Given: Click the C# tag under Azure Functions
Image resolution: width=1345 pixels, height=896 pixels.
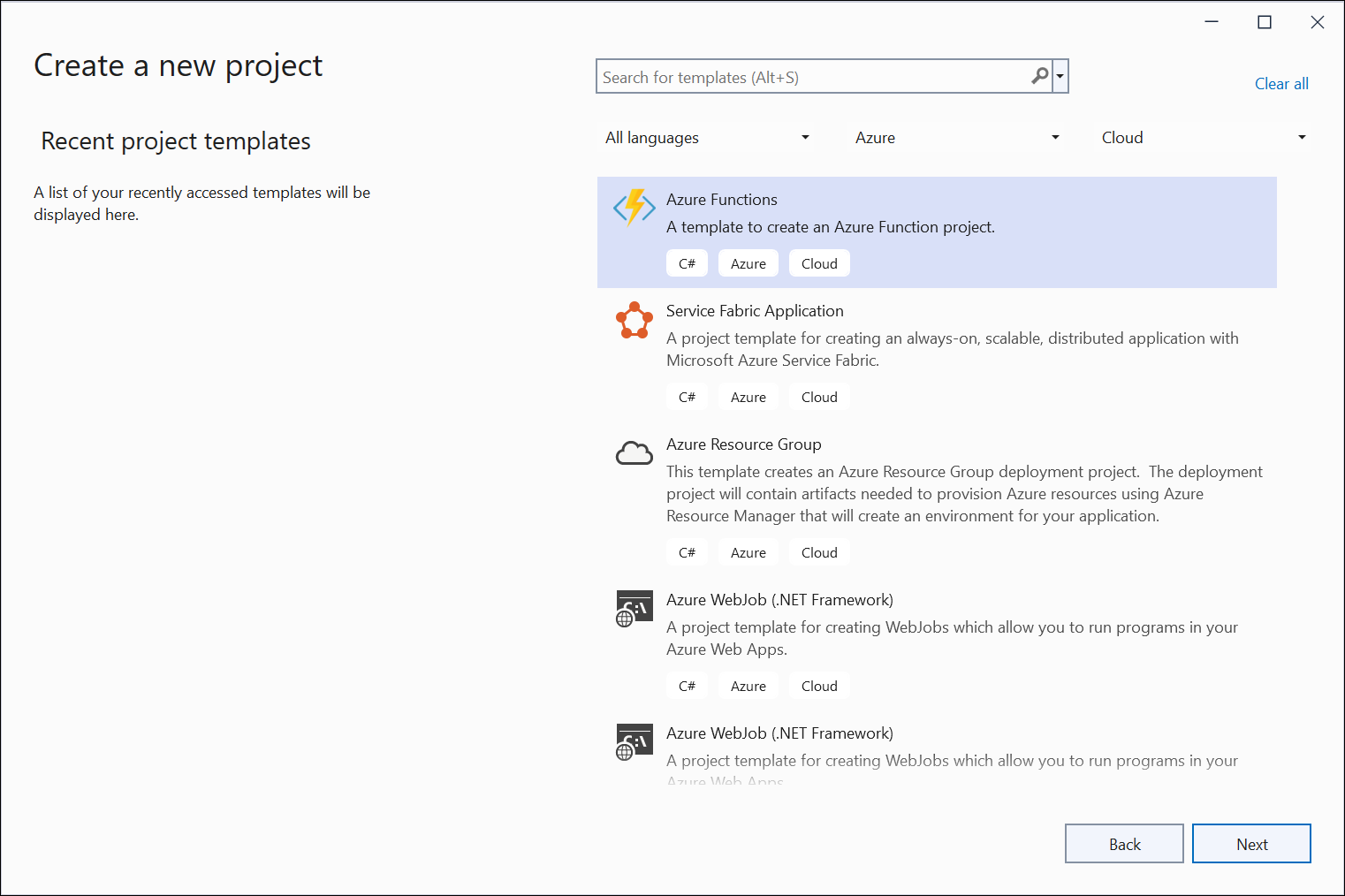Looking at the screenshot, I should click(687, 264).
